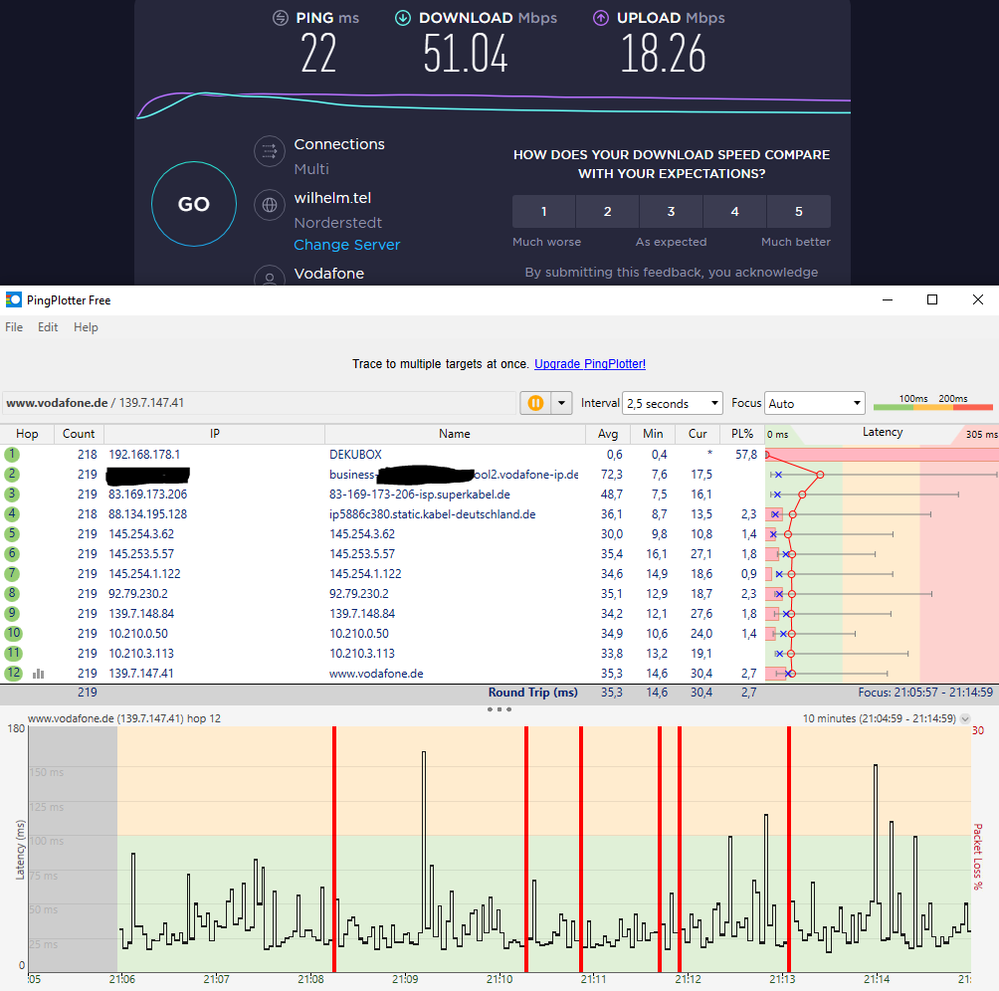Click the Change Server link
This screenshot has height=991, width=999.
pyautogui.click(x=347, y=245)
